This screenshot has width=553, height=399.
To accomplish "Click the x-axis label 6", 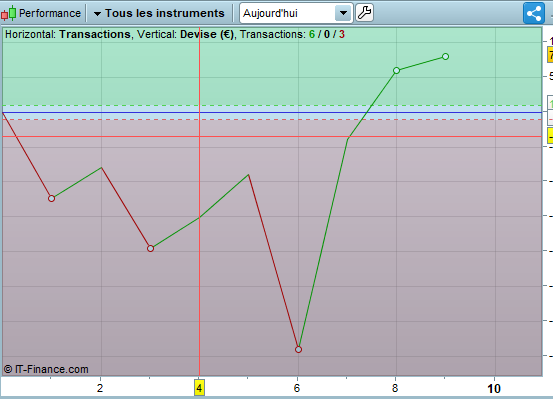I will click(x=297, y=388).
